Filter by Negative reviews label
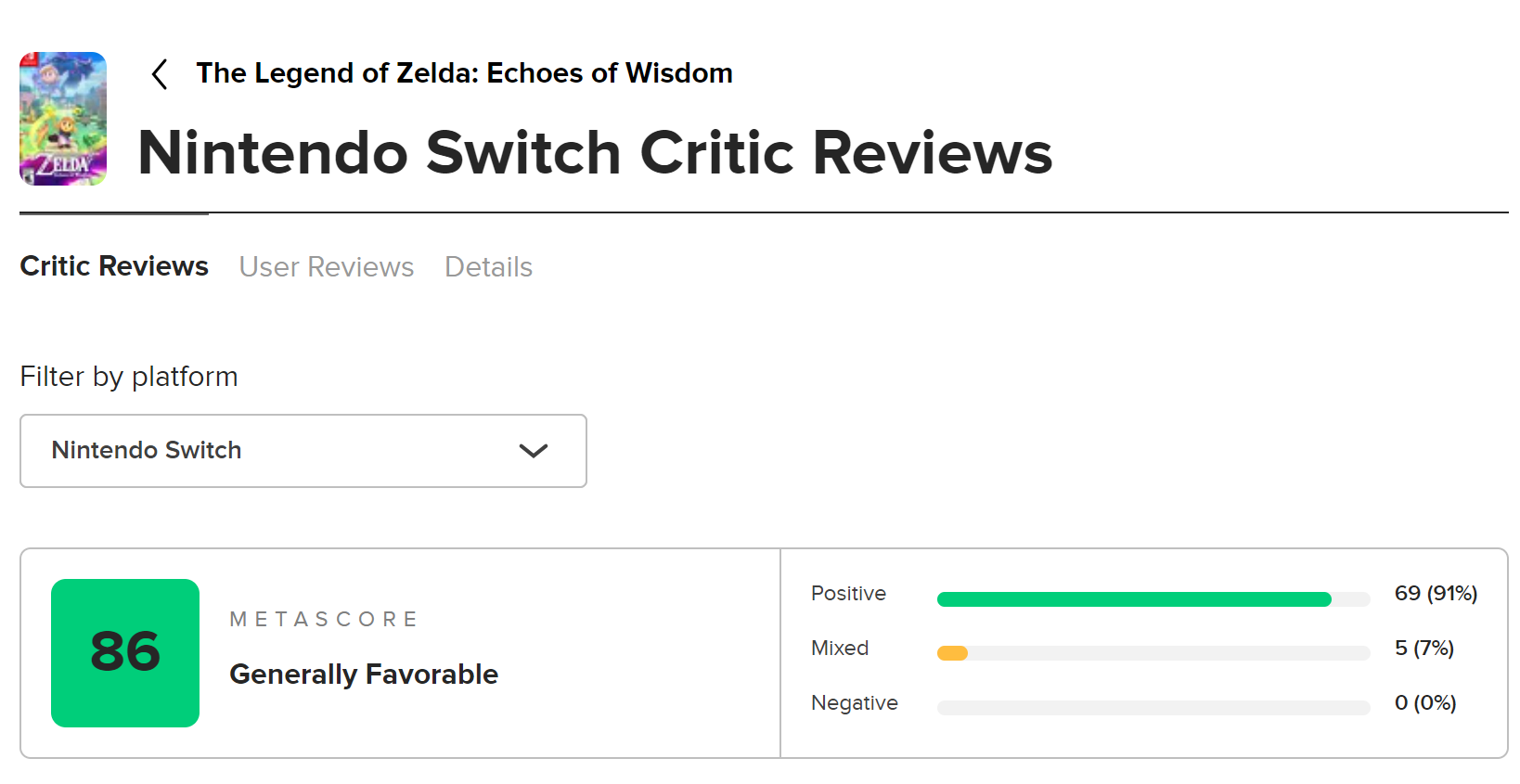Image resolution: width=1520 pixels, height=784 pixels. [854, 703]
